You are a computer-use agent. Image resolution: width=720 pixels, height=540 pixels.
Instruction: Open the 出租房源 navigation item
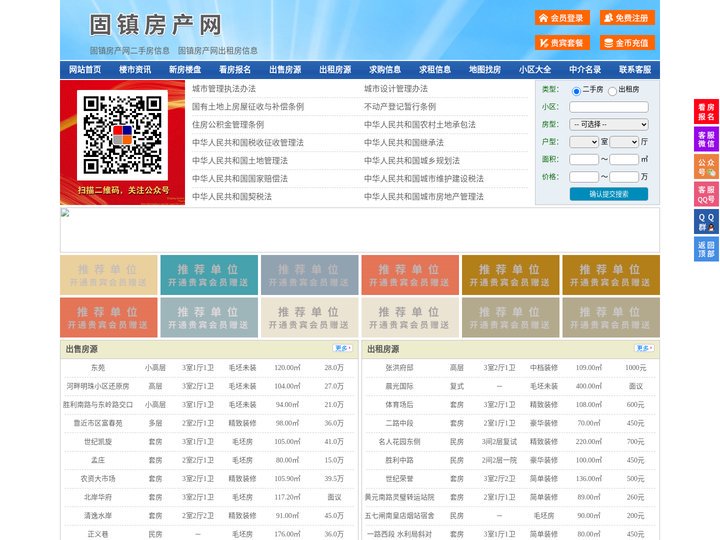point(335,70)
